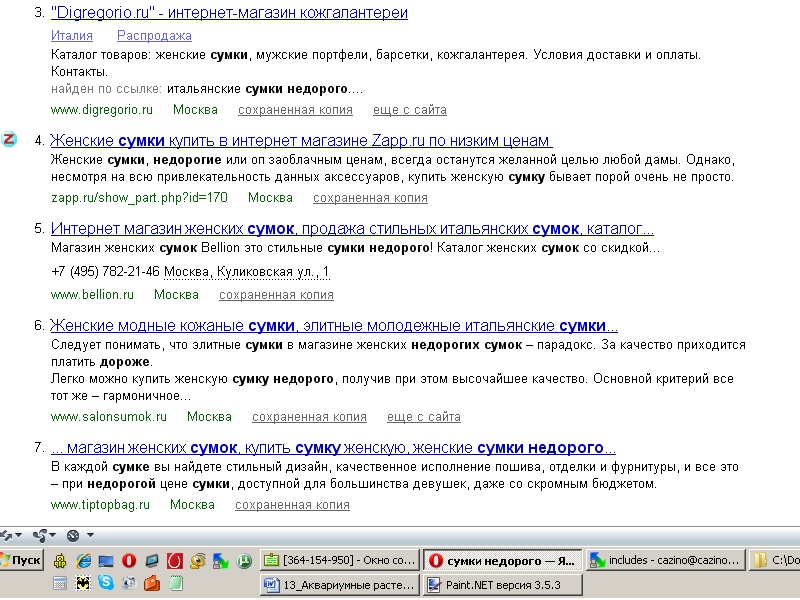Launch µTorrent from quick launch
Viewport: 800px width, 600px height.
244,561
